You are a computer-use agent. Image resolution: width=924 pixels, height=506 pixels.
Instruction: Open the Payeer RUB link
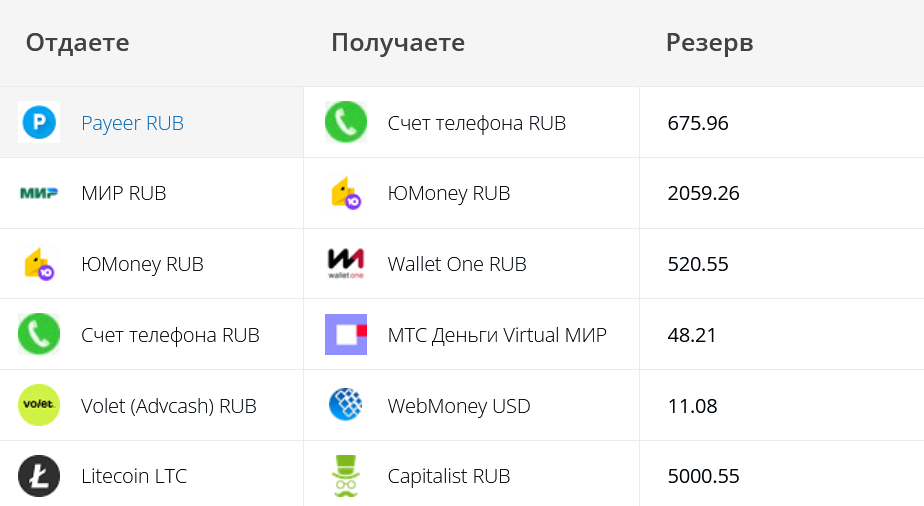click(133, 123)
